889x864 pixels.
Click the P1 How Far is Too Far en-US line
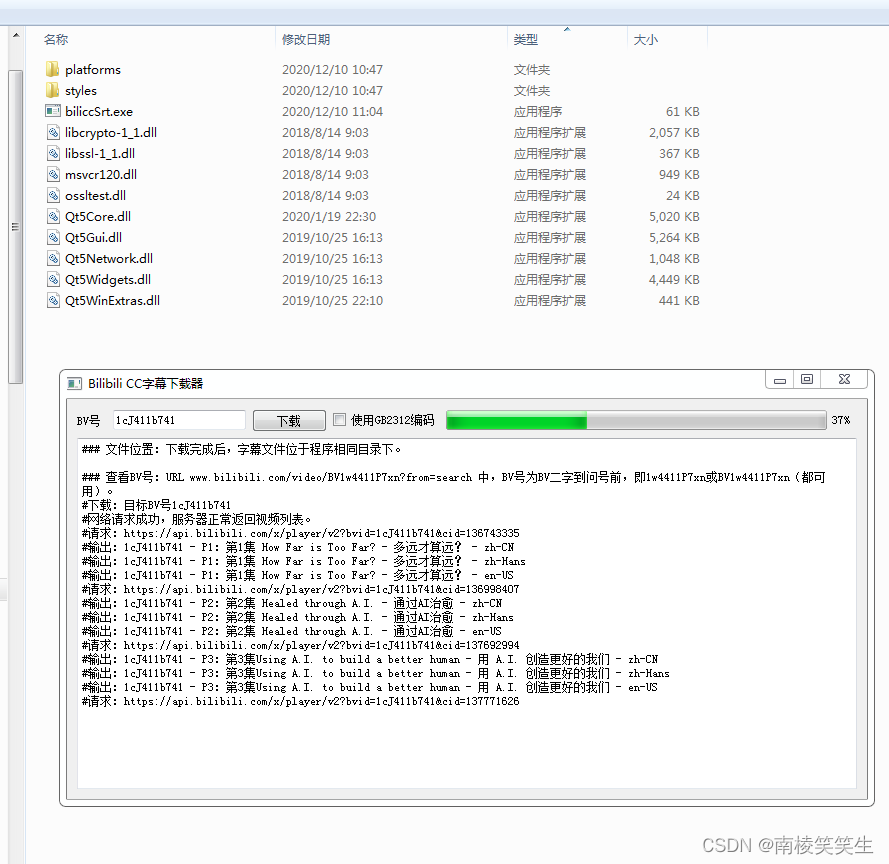[x=298, y=575]
